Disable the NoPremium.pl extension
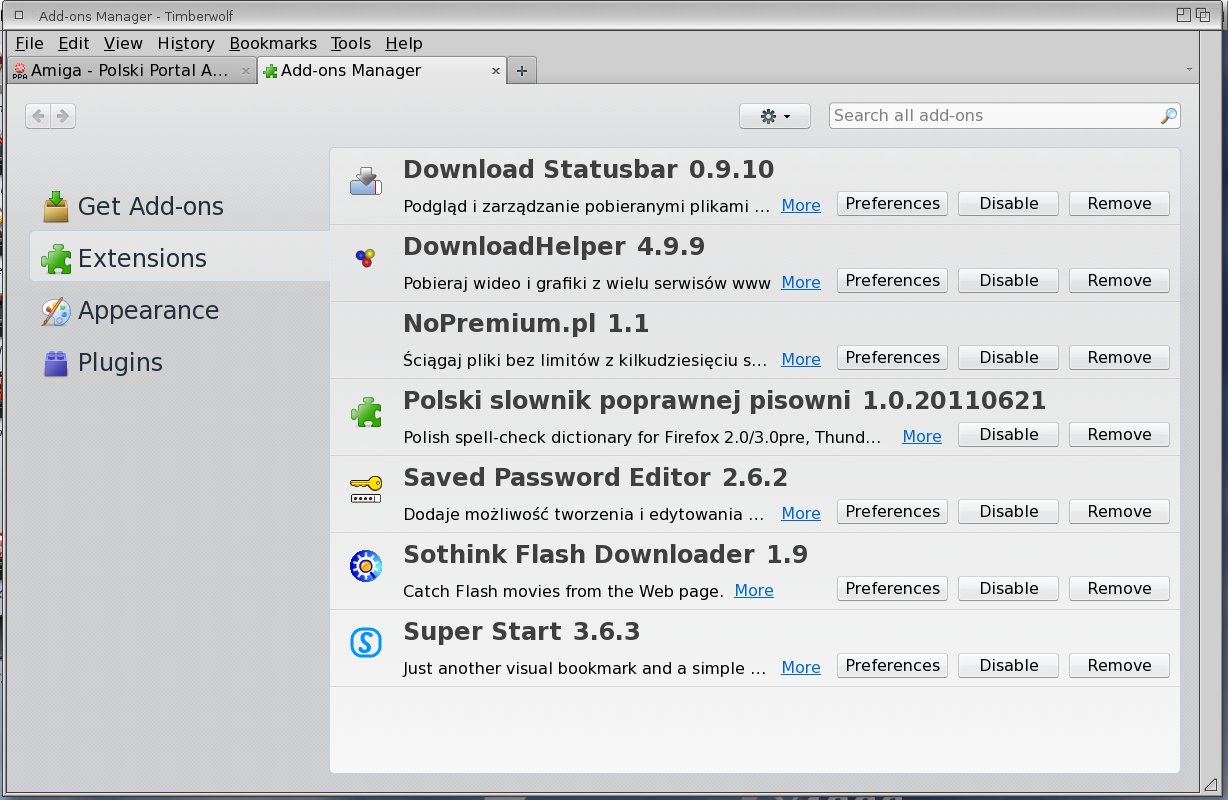The width and height of the screenshot is (1228, 800). tap(1009, 358)
